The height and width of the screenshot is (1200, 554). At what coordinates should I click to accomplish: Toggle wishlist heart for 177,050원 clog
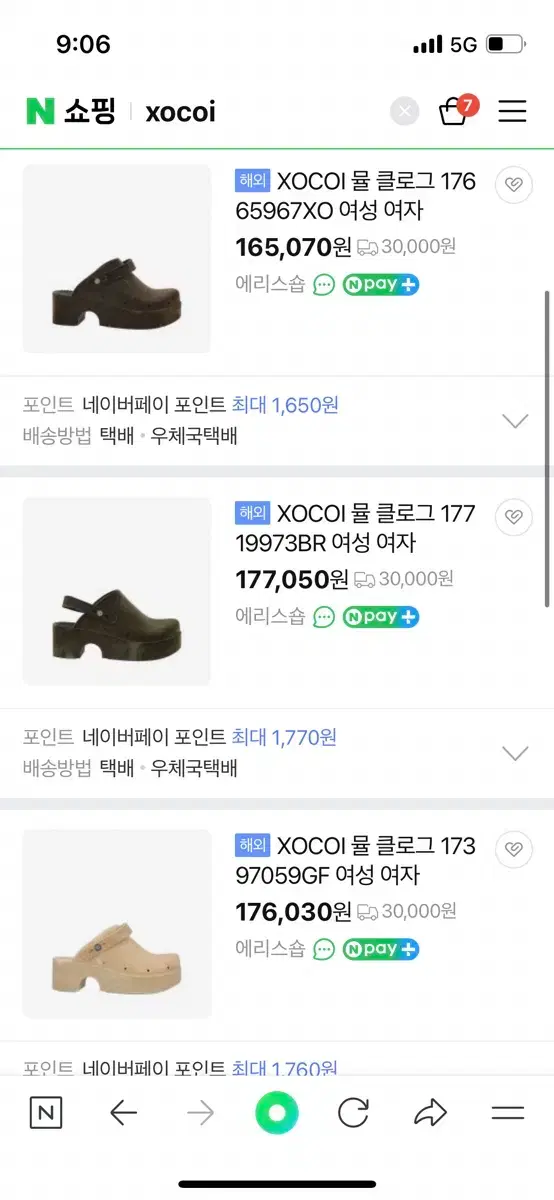coord(514,517)
